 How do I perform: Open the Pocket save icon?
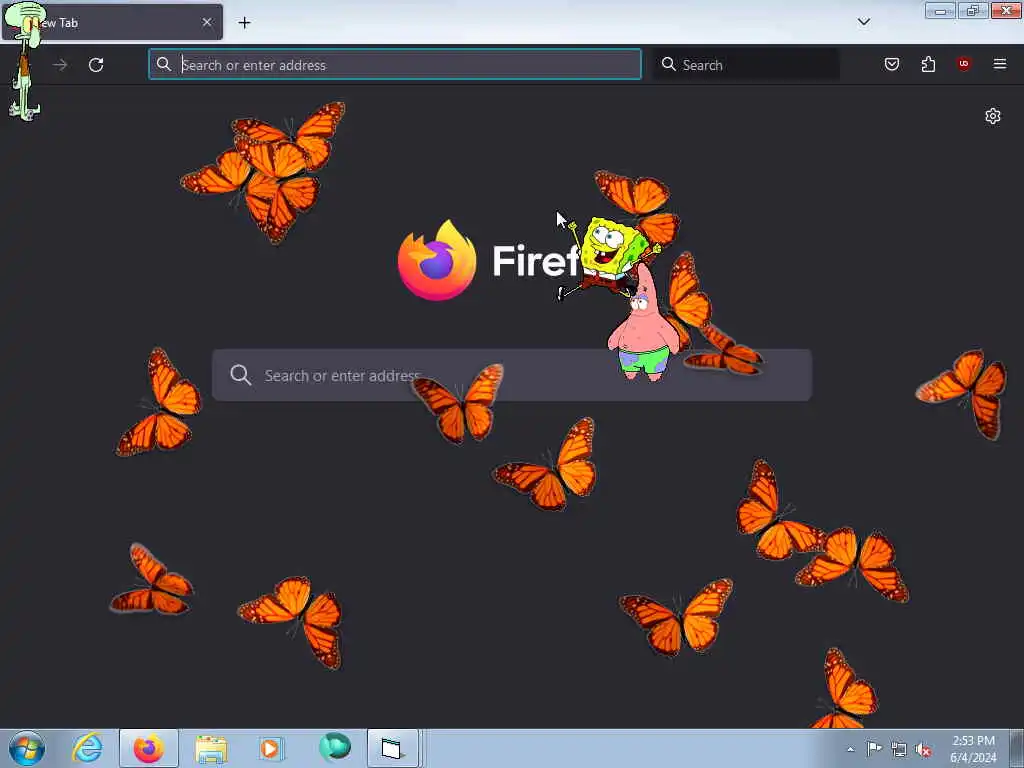pos(891,64)
